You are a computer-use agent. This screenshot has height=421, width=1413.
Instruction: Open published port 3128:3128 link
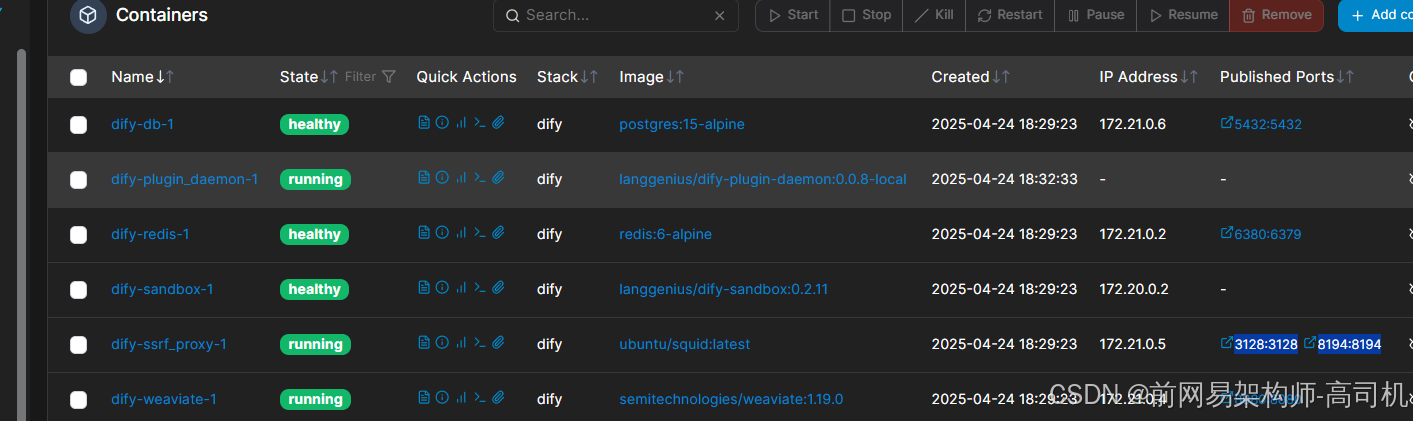pos(1260,344)
